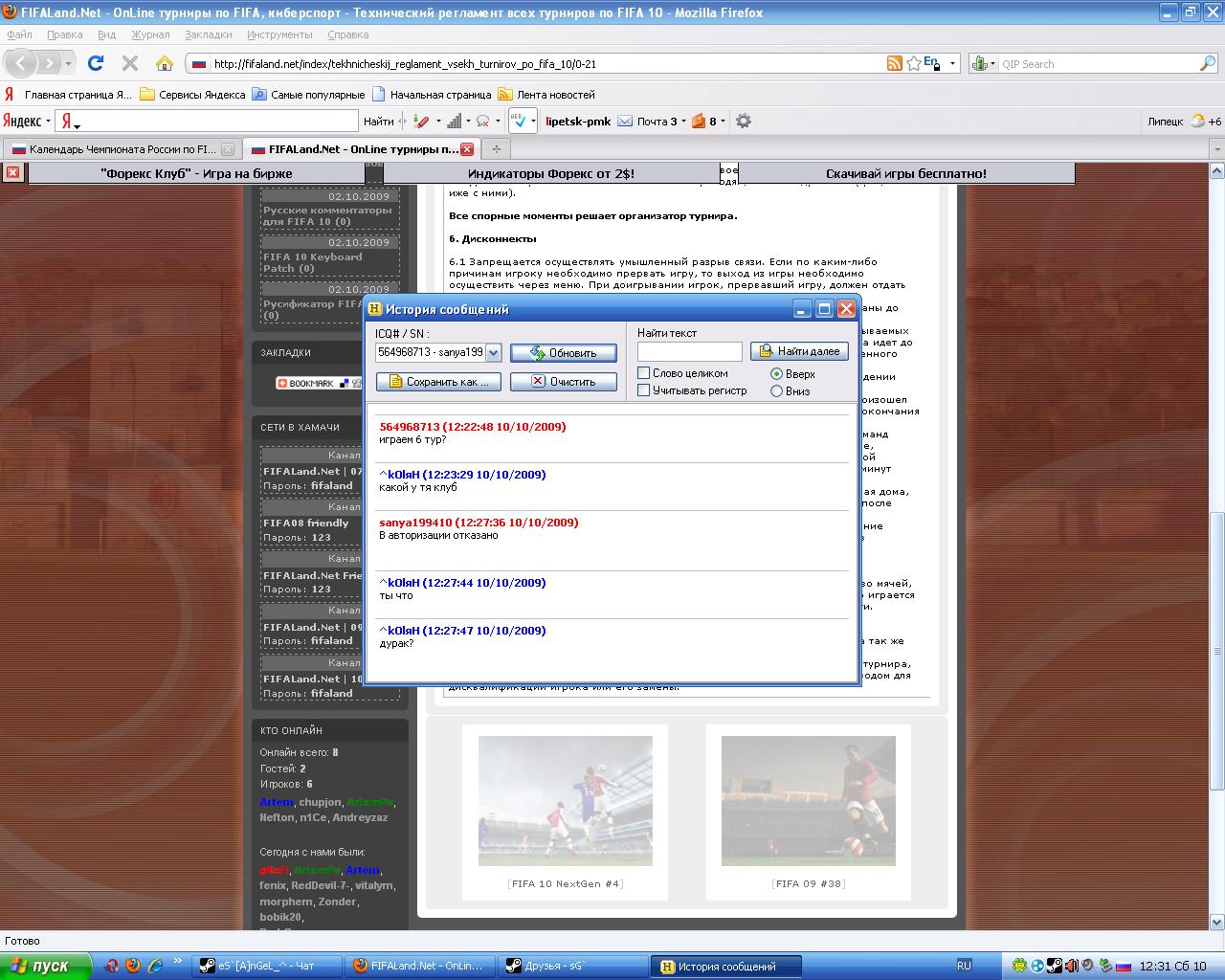Open the new tab plus button
Image resolution: width=1225 pixels, height=980 pixels.
click(496, 148)
